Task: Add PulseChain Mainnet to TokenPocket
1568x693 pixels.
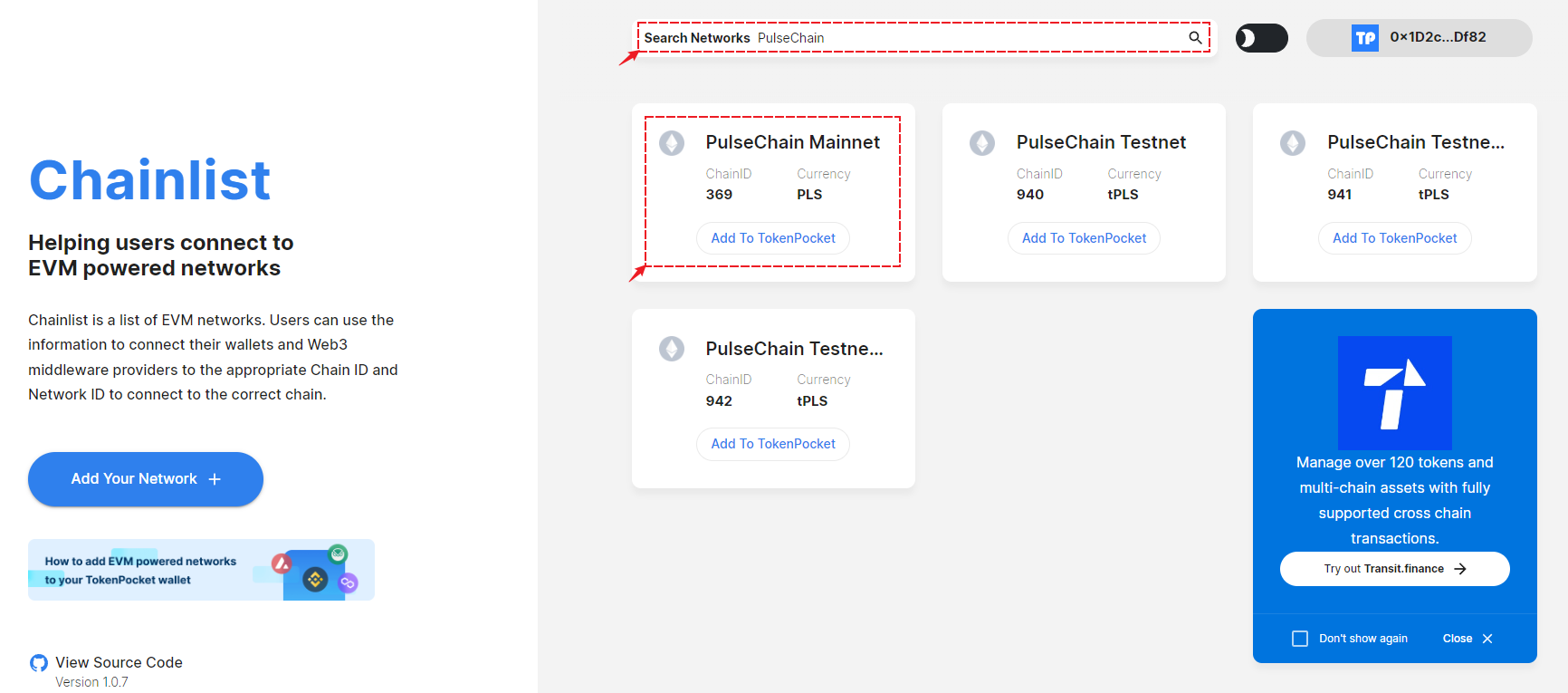Action: [773, 238]
